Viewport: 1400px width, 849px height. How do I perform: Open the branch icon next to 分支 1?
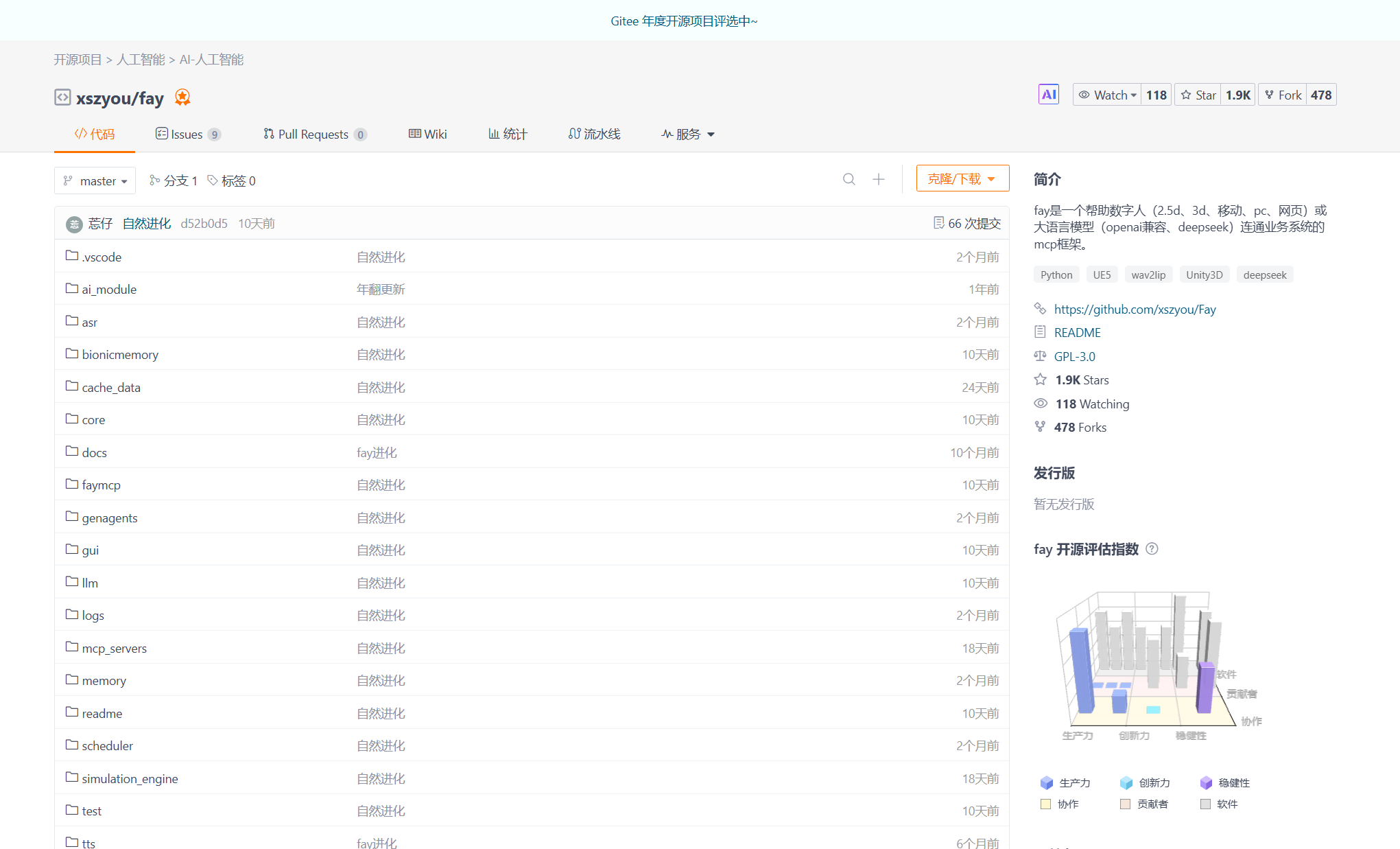[154, 181]
